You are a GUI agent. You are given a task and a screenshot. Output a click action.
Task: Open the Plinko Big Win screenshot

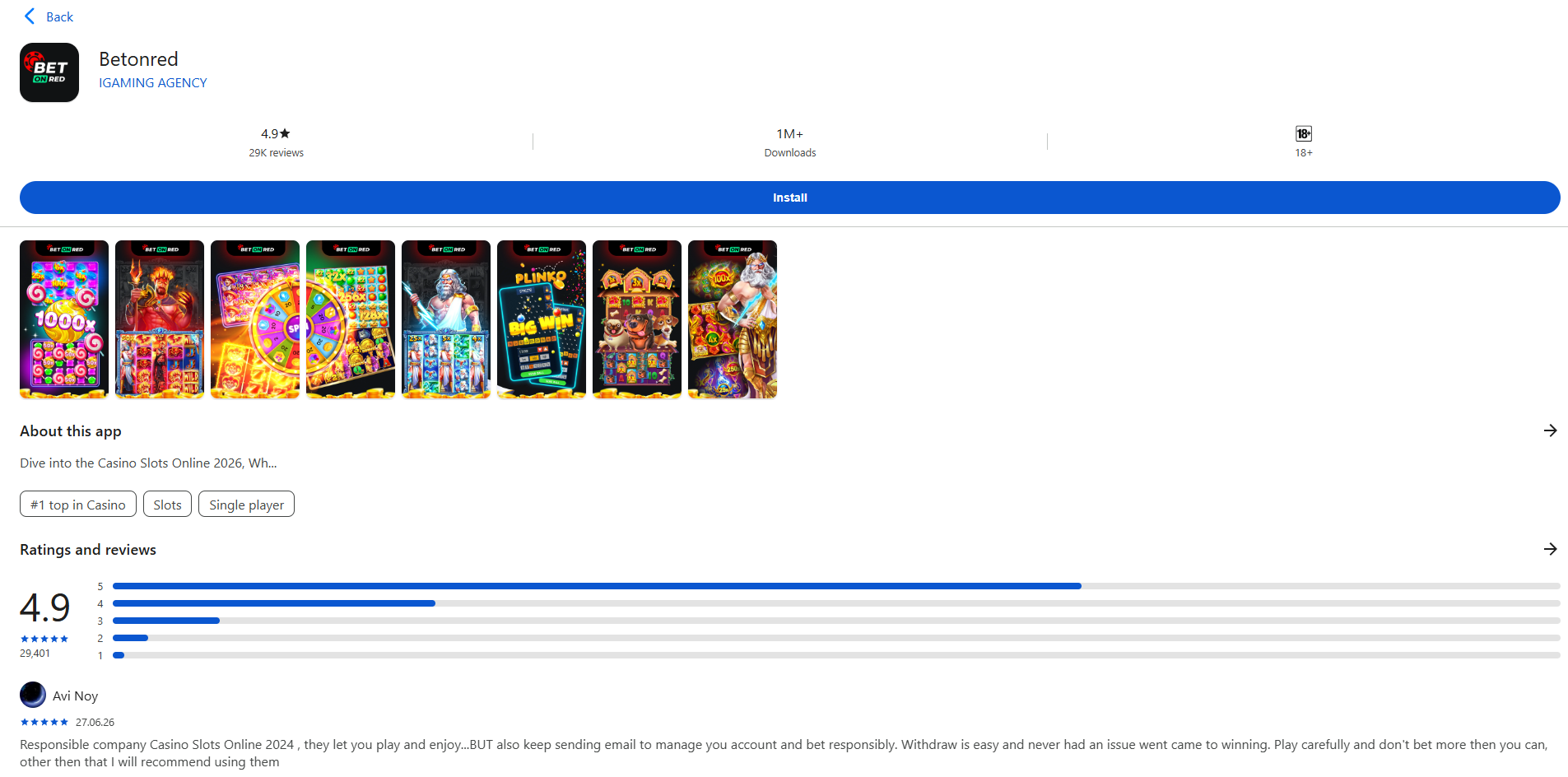tap(542, 319)
